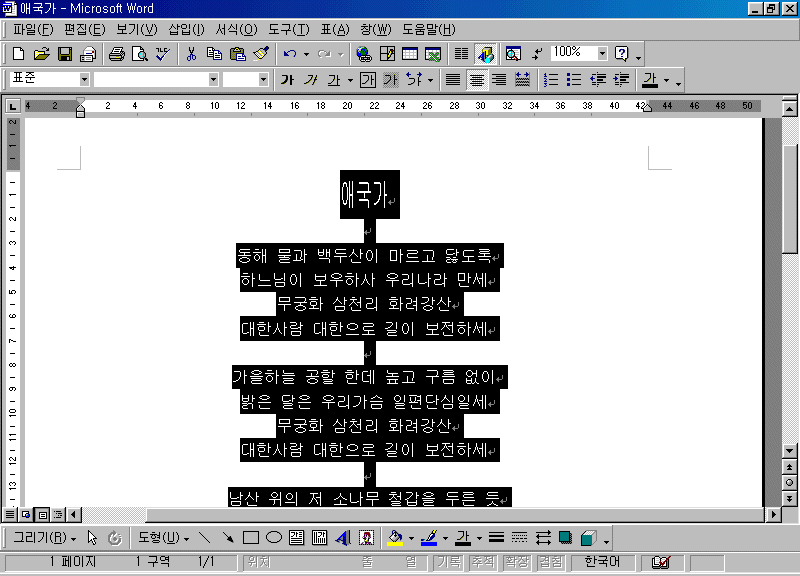Insert clip art from the drawing toolbar
This screenshot has width=800, height=576.
click(x=366, y=538)
